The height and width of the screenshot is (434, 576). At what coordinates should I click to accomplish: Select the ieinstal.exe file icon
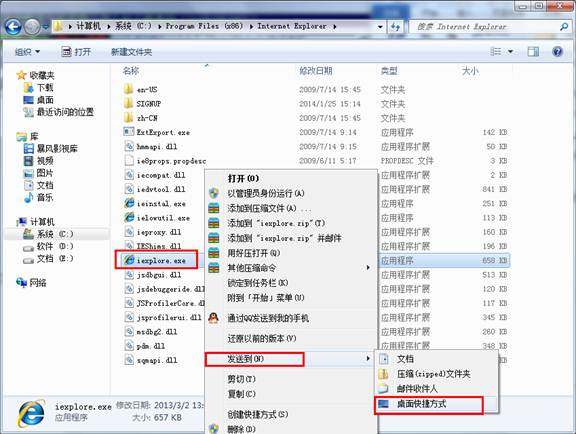click(129, 203)
